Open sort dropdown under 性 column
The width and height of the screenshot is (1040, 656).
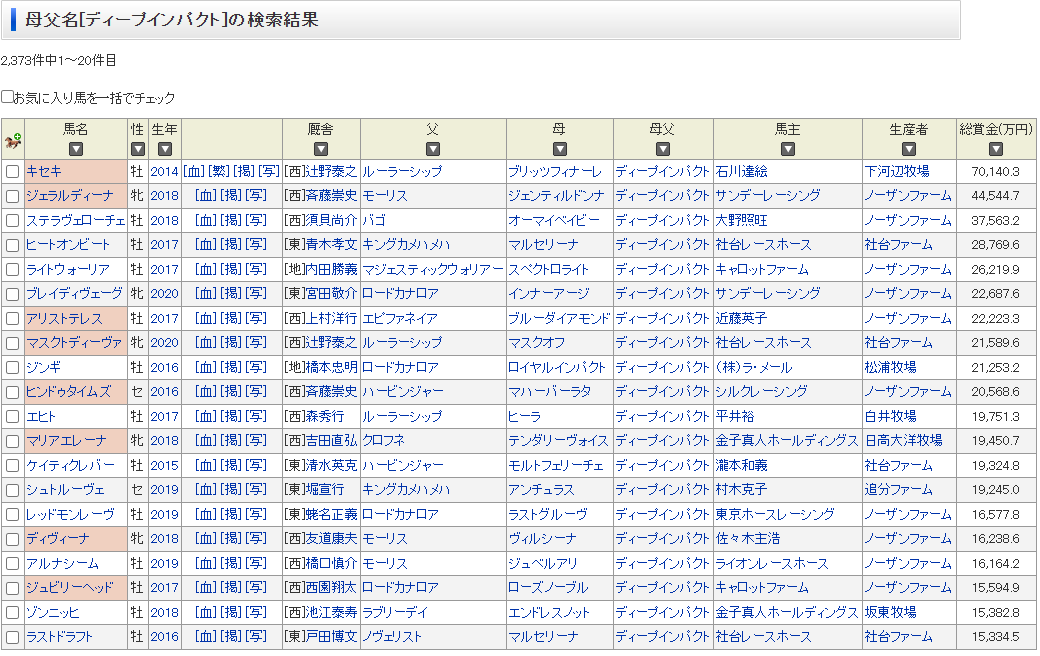(x=137, y=149)
